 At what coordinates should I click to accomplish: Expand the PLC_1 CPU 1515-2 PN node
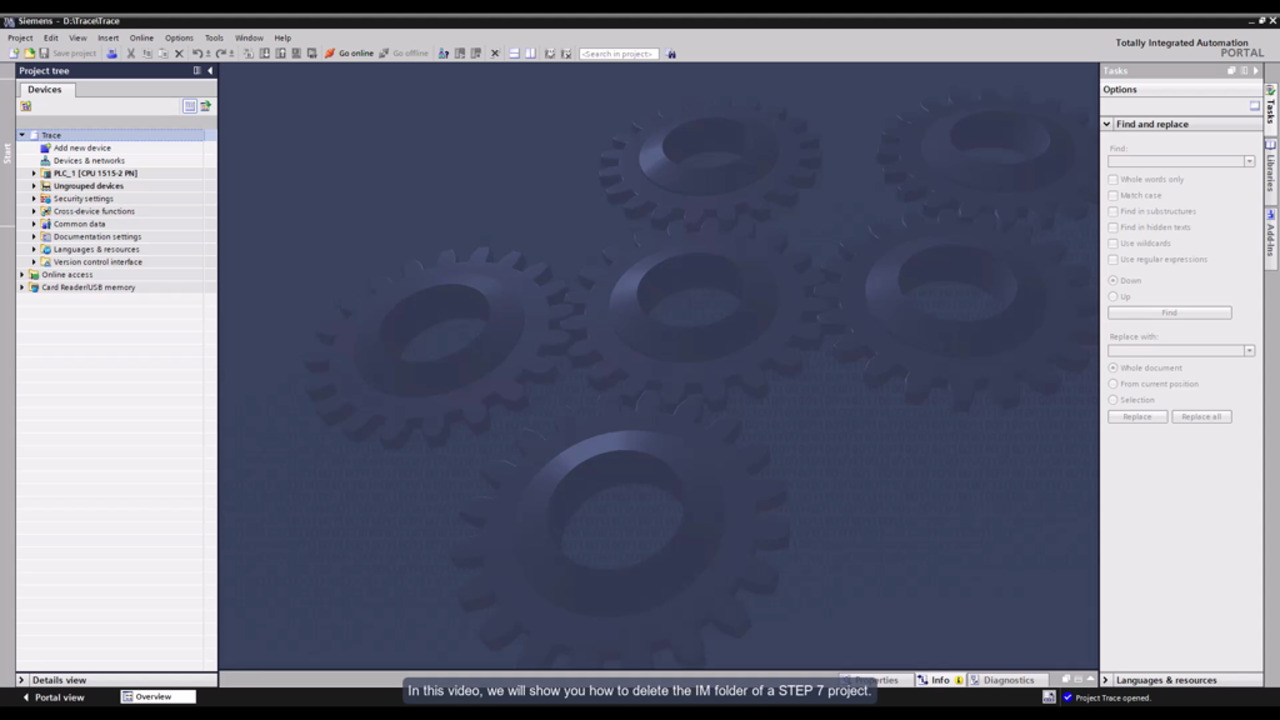pos(33,173)
